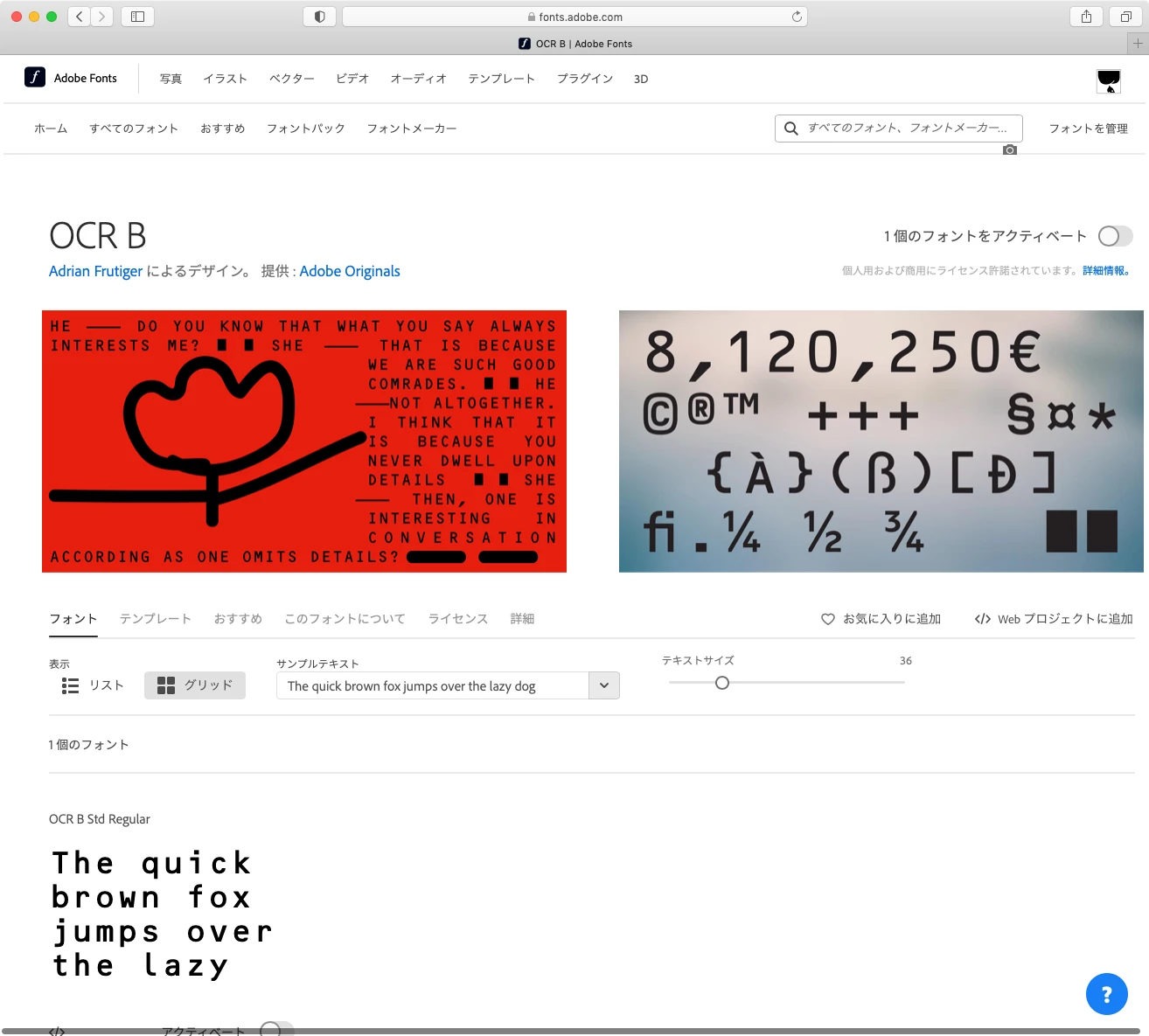Viewport: 1149px width, 1036px height.
Task: Open フォントメーカー navigation link
Action: 412,129
